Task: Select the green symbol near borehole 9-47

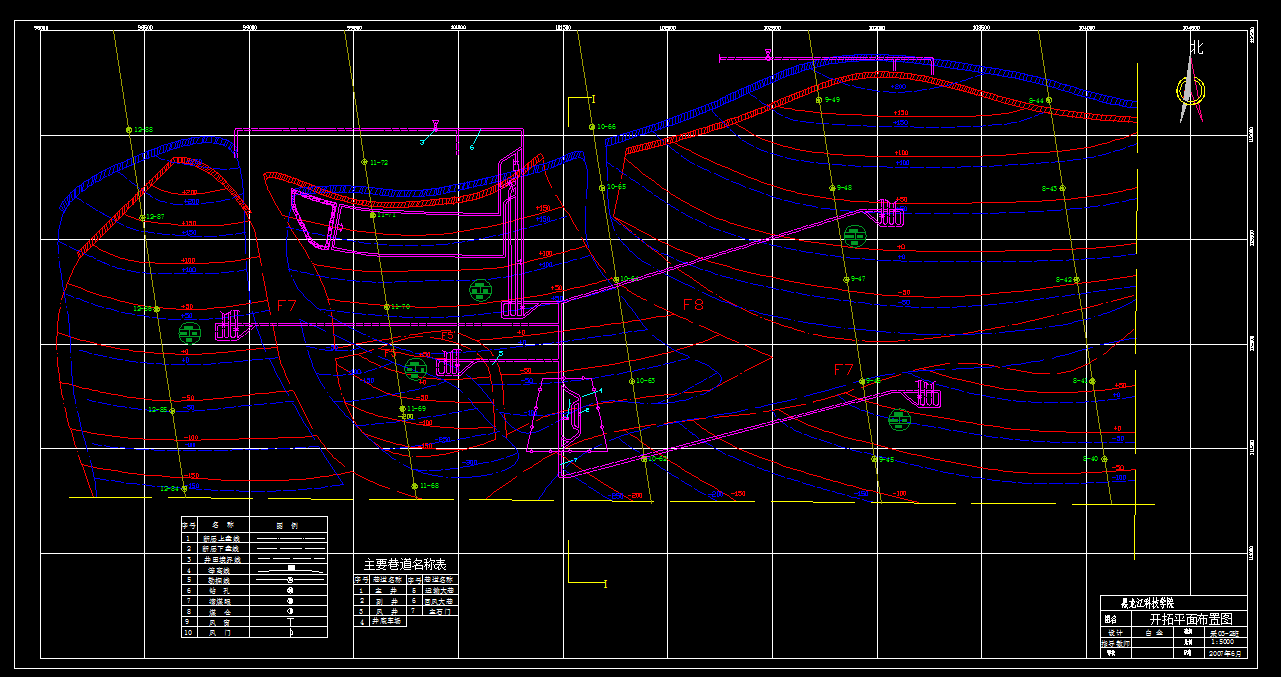Action: tap(854, 236)
